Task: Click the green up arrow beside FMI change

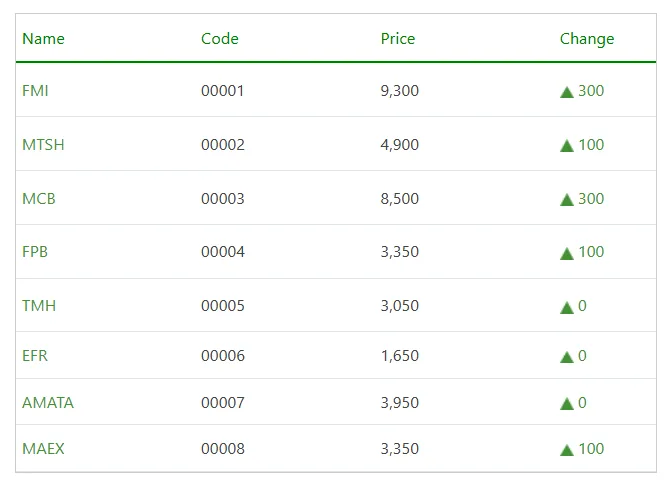Action: 567,92
